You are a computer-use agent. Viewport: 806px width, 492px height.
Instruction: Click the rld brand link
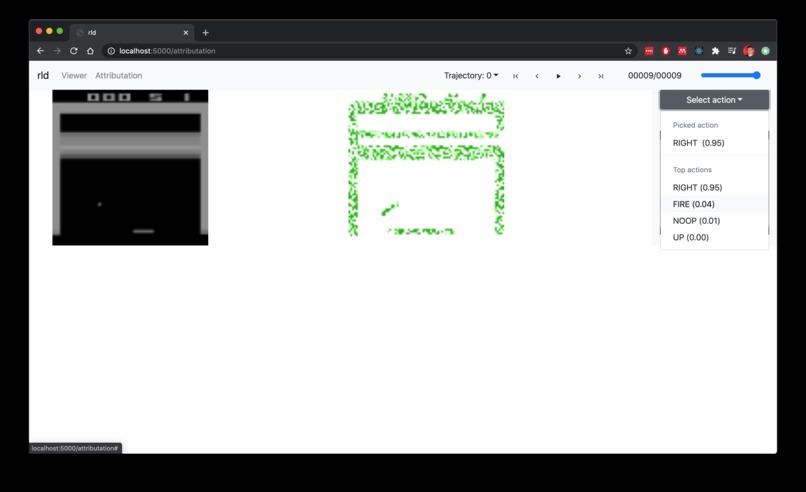[x=43, y=76]
